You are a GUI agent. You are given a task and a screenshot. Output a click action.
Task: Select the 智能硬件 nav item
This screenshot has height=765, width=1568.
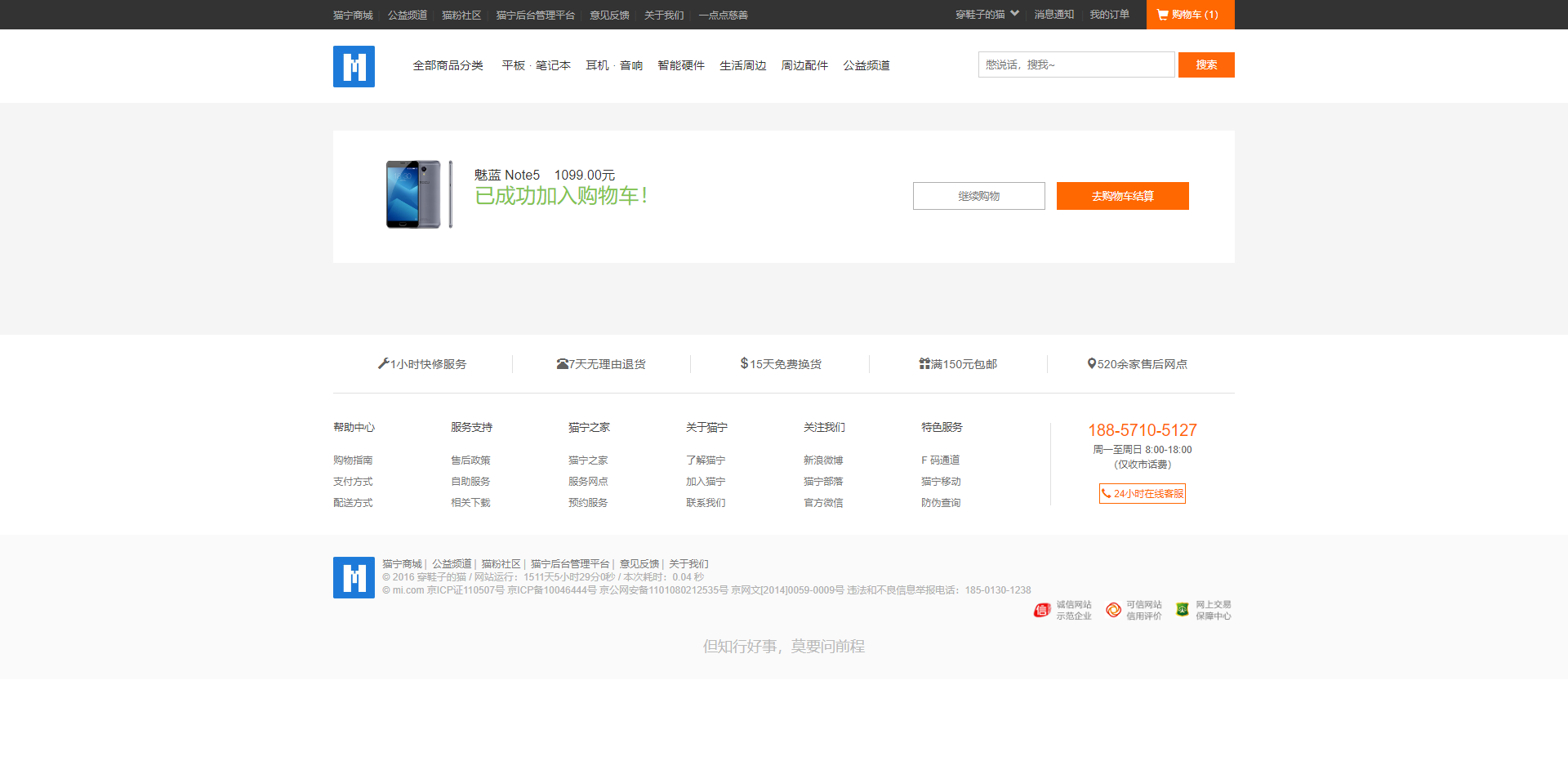tap(681, 65)
